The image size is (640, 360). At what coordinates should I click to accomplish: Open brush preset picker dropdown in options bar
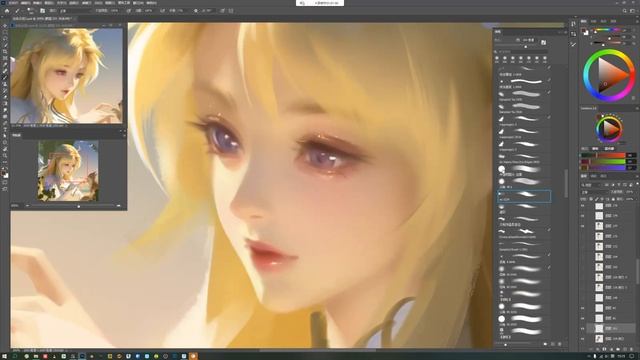tap(31, 11)
